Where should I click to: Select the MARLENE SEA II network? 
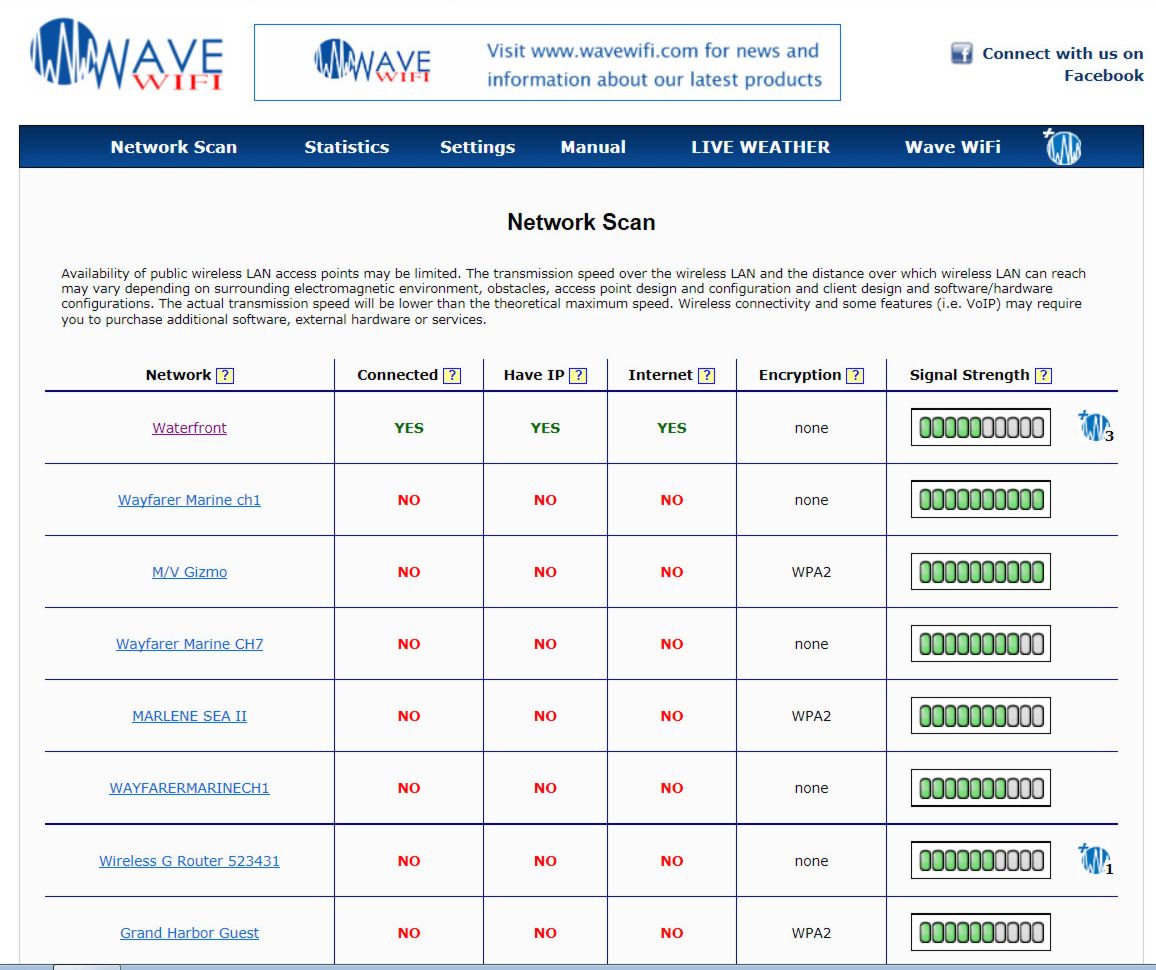(189, 716)
